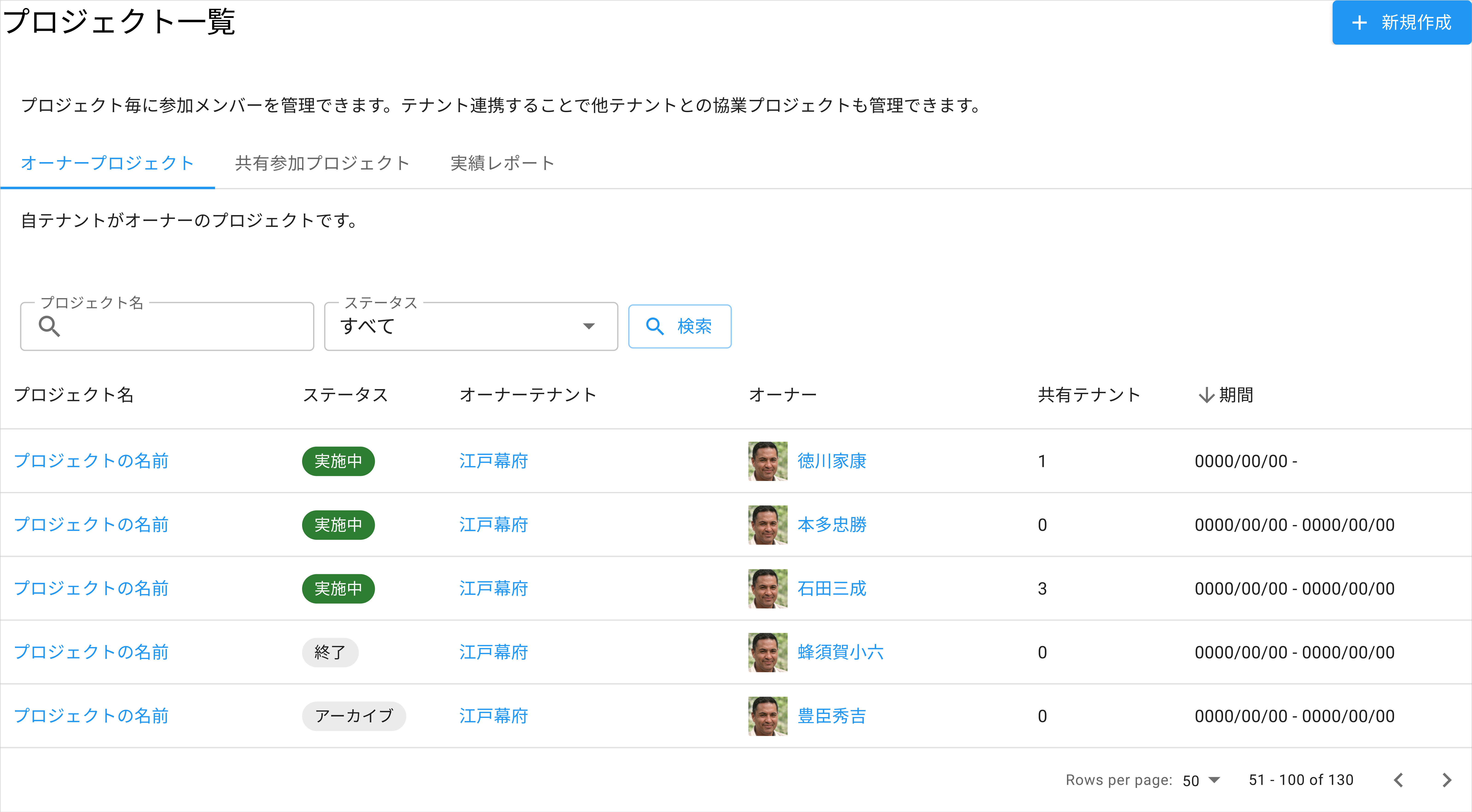
Task: Click the オーナー column header
Action: pos(783,395)
